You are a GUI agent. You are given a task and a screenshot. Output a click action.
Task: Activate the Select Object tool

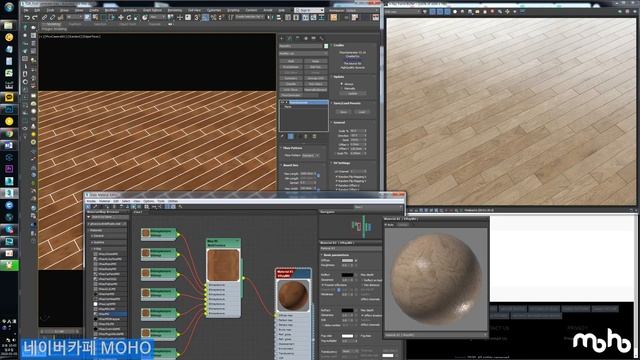click(x=87, y=18)
